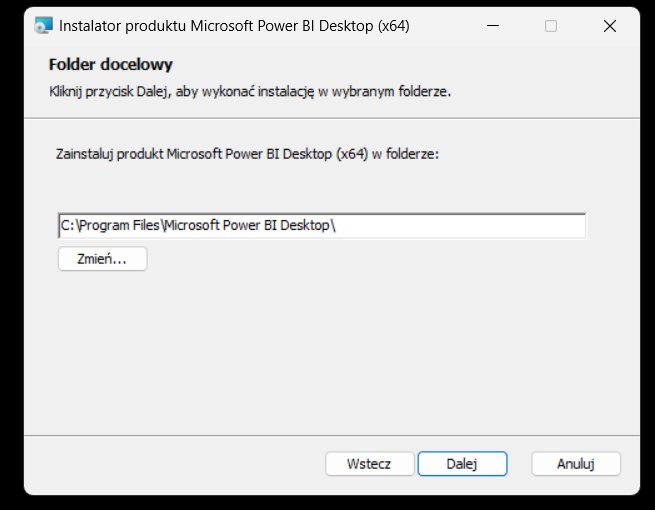Click the "Zainstaluj produkt" label above path
Viewport: 655px width, 510px height.
click(249, 155)
